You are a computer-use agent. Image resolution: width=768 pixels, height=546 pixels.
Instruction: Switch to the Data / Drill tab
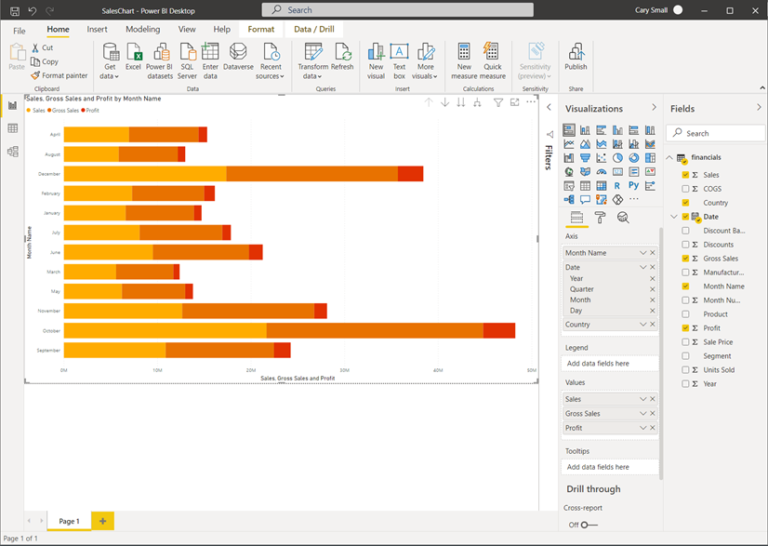pyautogui.click(x=314, y=29)
